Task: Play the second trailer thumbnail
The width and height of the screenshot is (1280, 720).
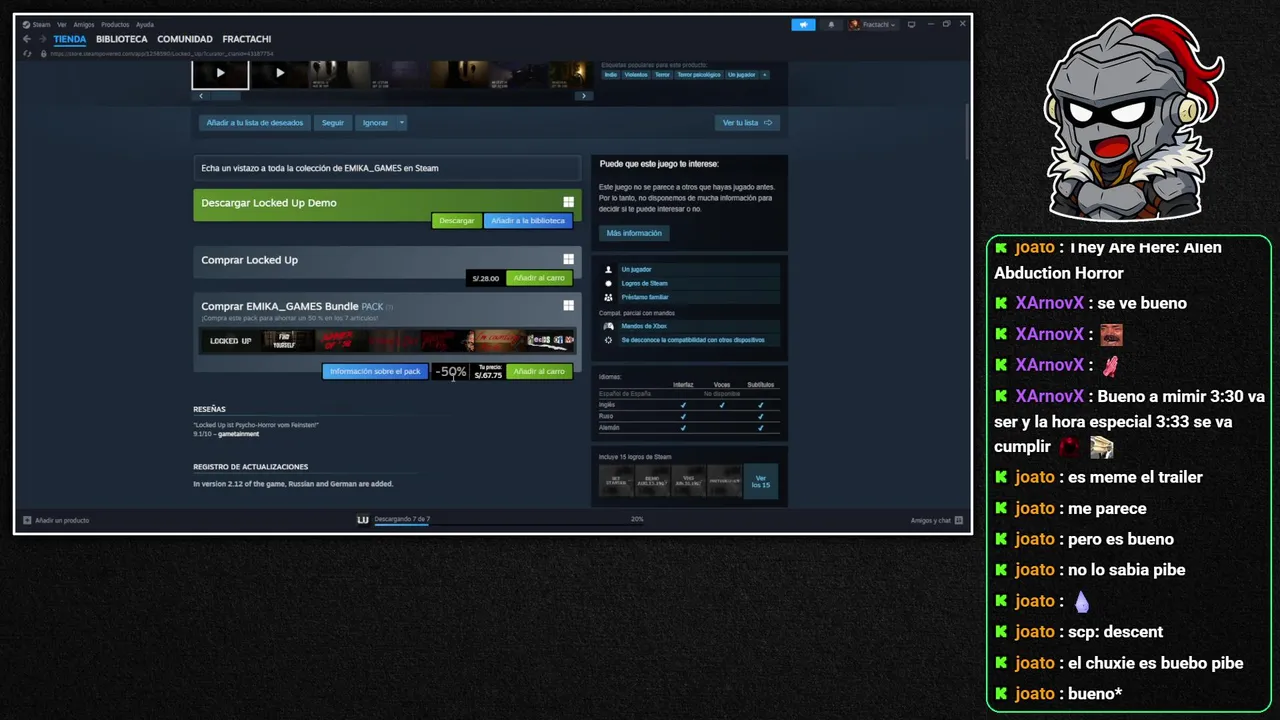Action: [279, 73]
